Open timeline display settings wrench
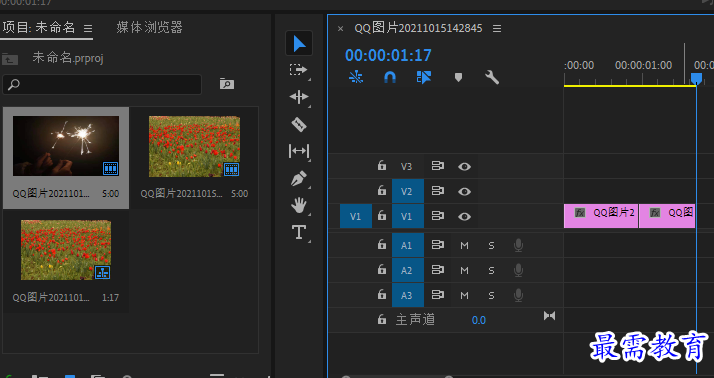 (492, 77)
